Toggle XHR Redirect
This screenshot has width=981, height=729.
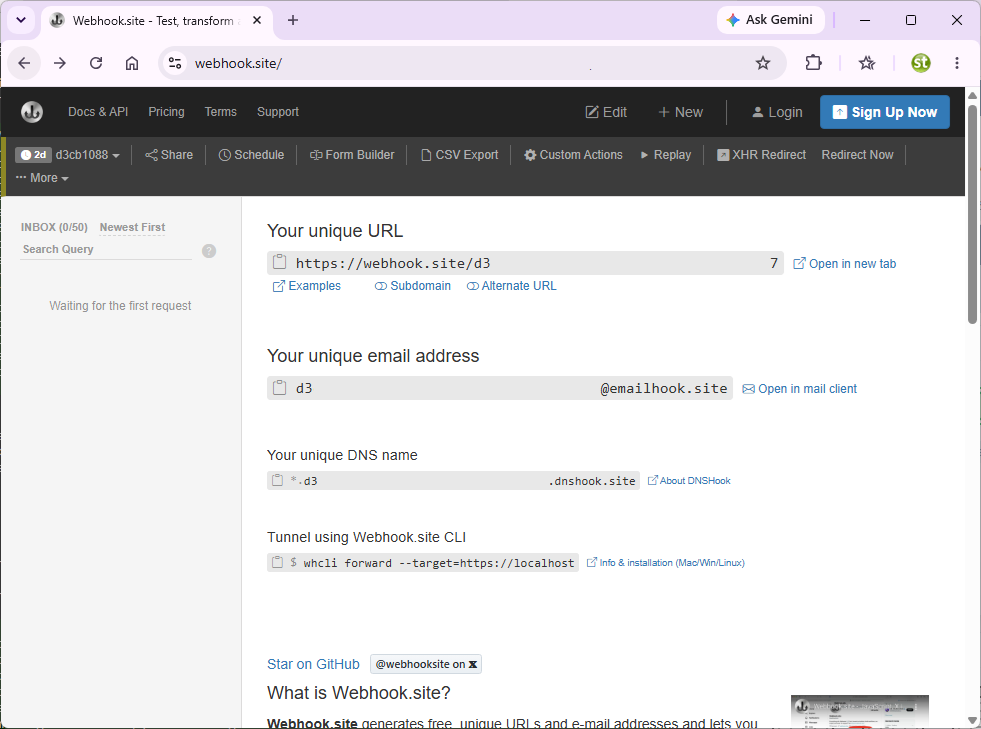pos(761,155)
